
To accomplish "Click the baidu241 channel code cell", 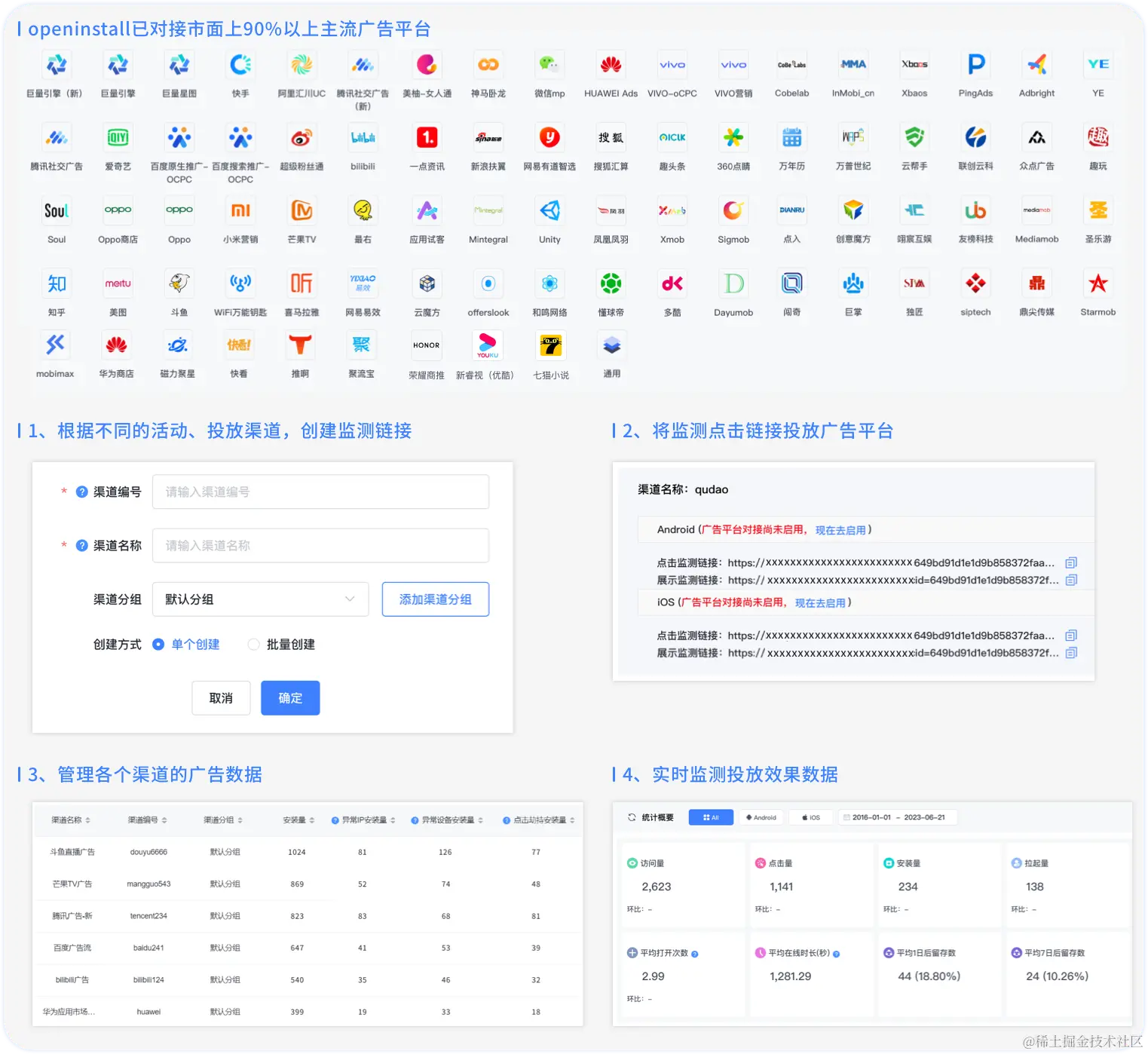I will click(x=148, y=948).
